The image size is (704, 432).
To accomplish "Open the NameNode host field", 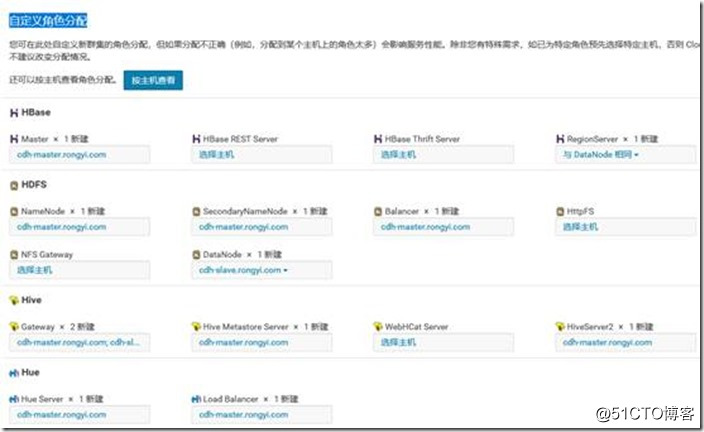I will (79, 227).
